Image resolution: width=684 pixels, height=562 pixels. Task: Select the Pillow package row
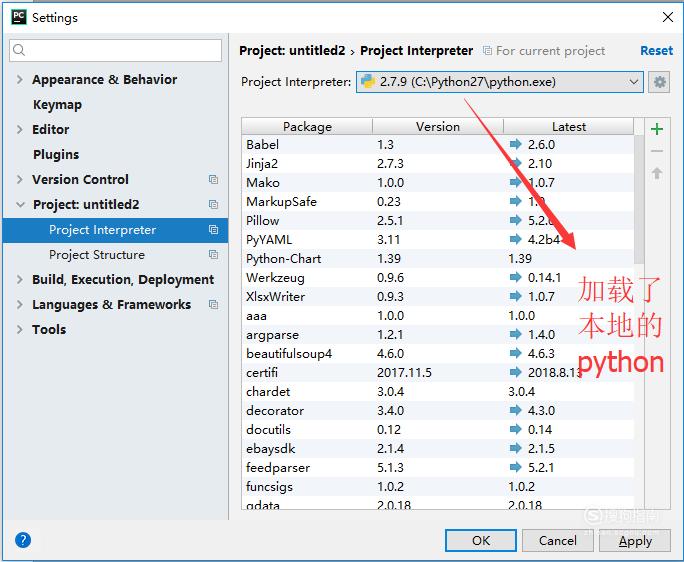tap(438, 220)
